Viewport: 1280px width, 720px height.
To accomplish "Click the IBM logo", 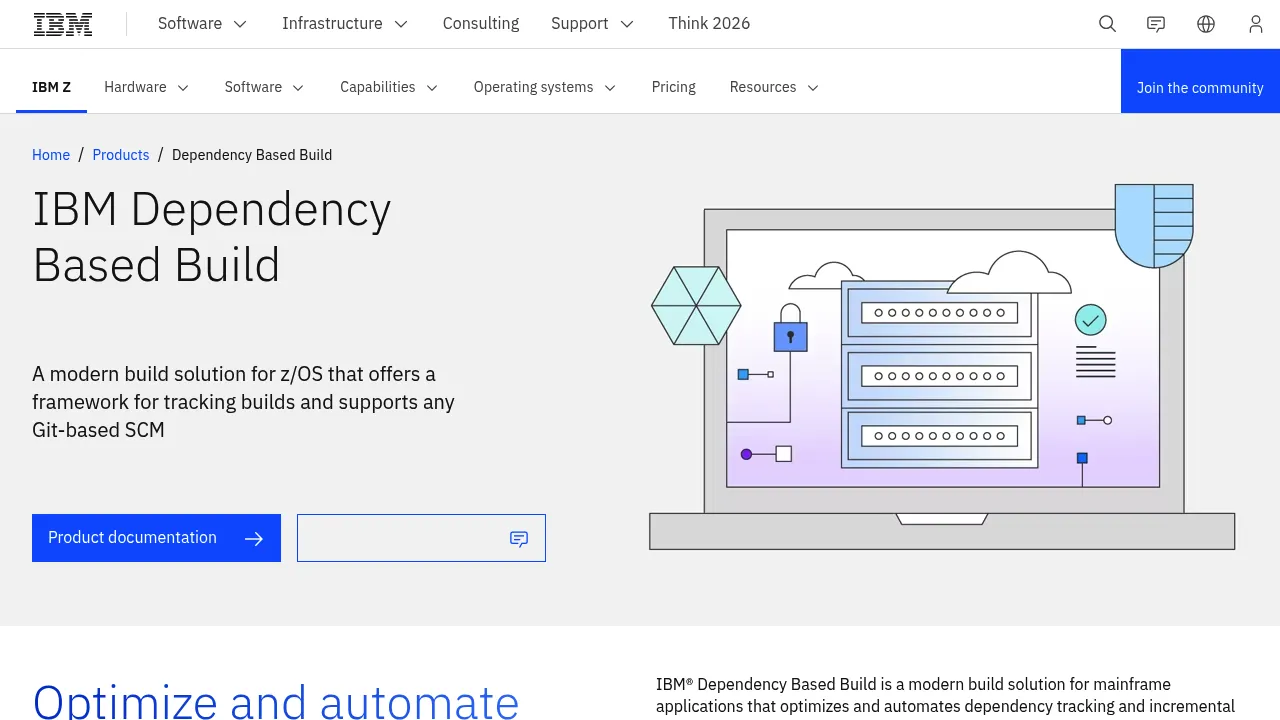I will click(63, 24).
